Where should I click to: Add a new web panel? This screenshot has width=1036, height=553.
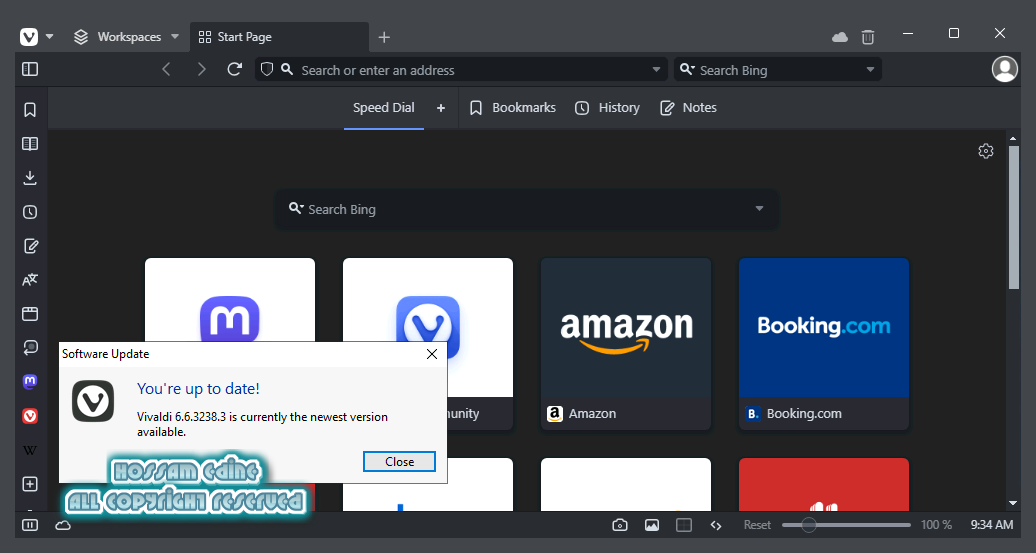click(x=30, y=484)
